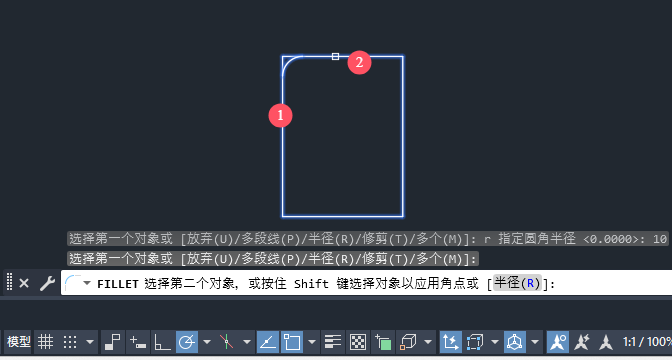
Task: Toggle 3D object snap icon
Action: tap(408, 342)
